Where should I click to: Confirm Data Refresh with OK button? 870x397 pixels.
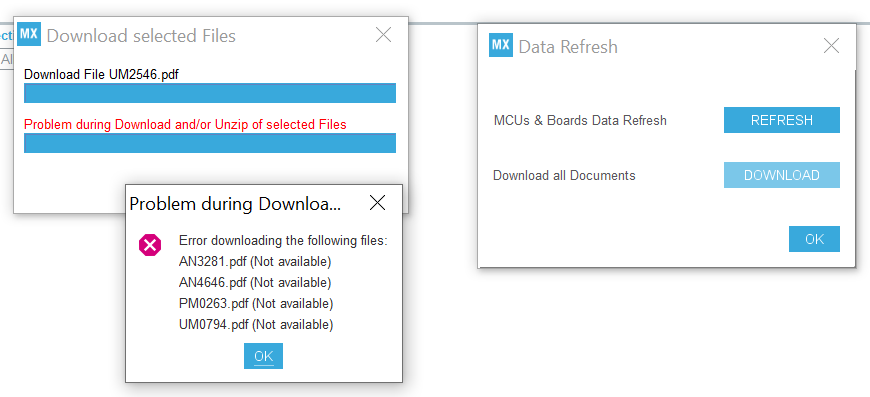point(814,239)
